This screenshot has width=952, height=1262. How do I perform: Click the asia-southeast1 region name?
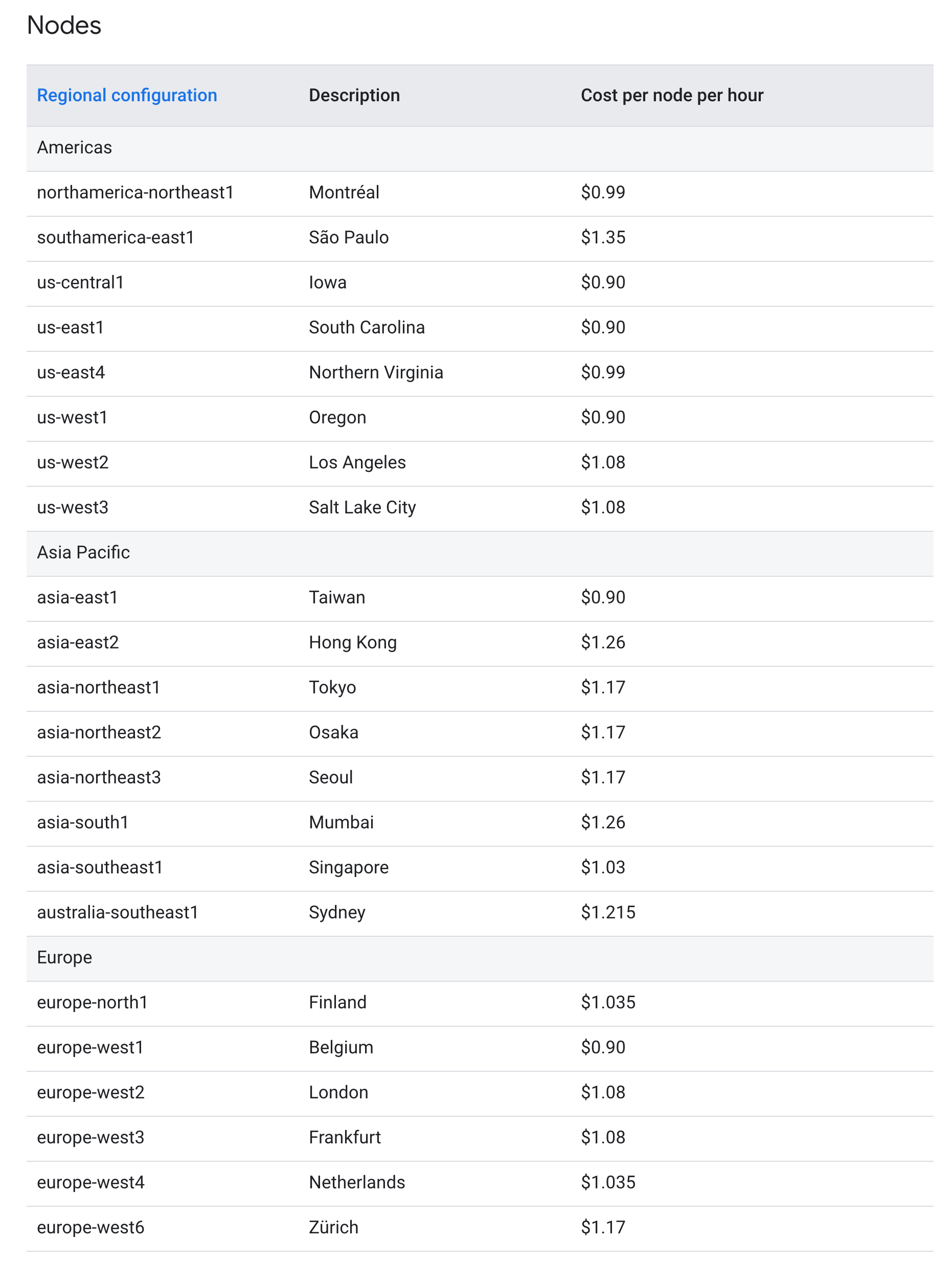click(x=100, y=867)
